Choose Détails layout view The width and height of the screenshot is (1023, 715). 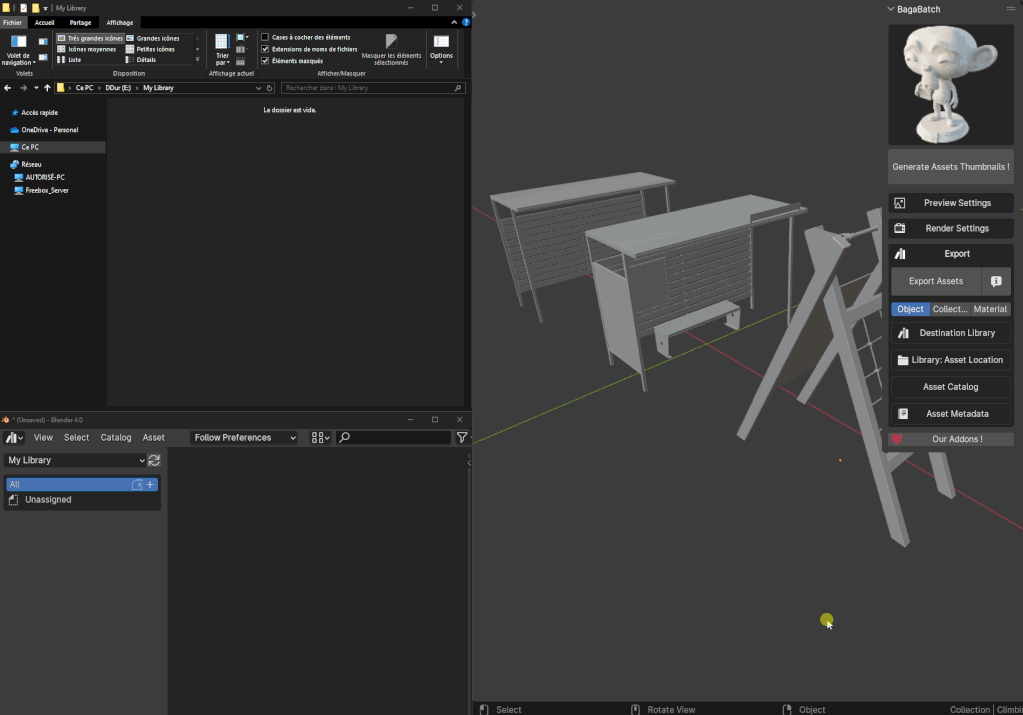point(141,59)
